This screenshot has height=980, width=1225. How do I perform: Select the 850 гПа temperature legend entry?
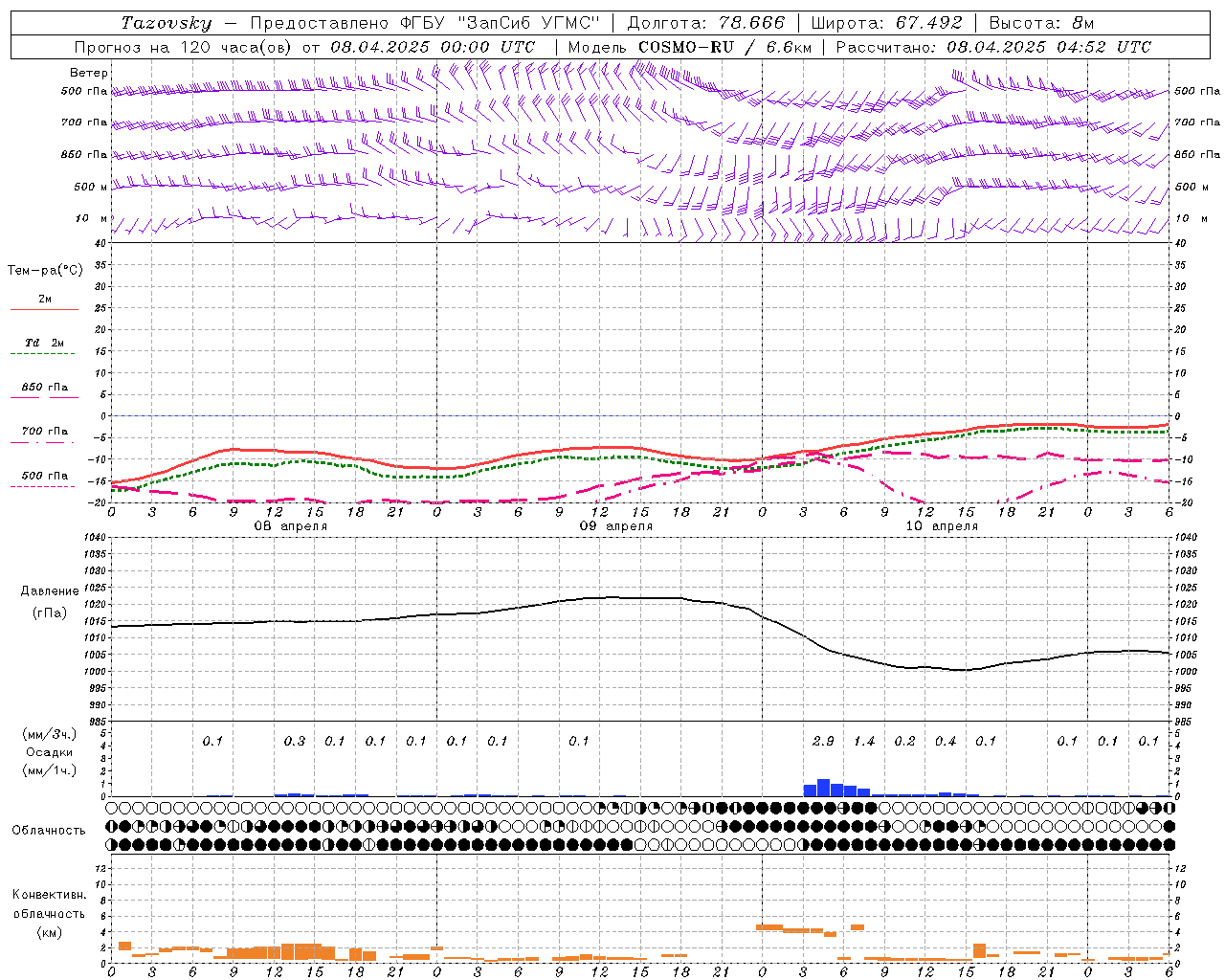pos(44,388)
